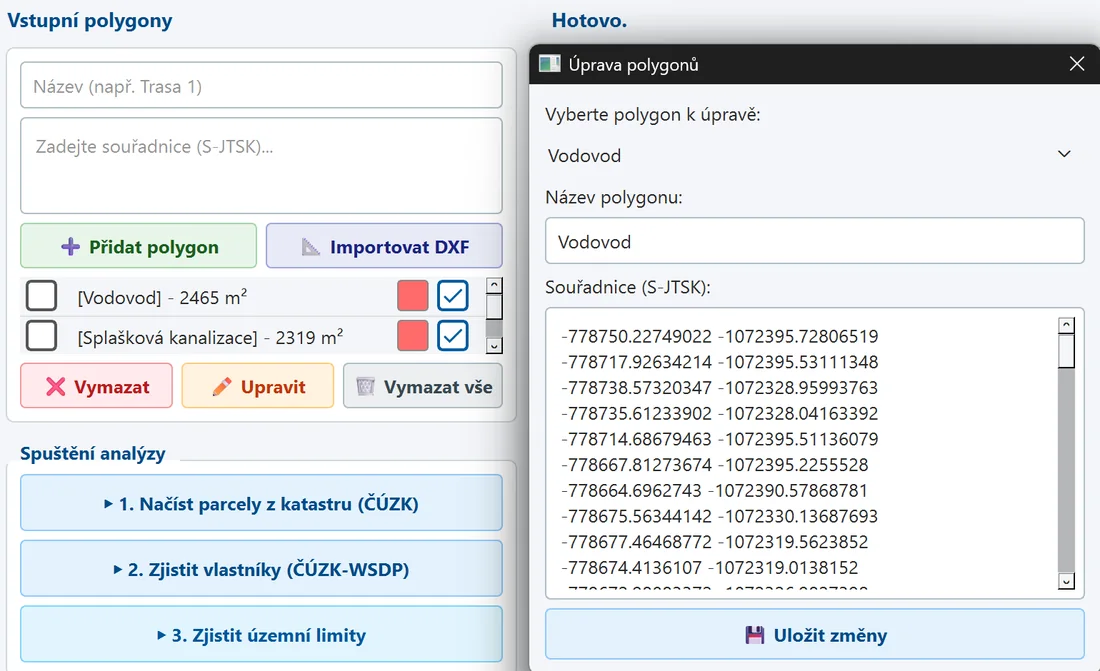1100x671 pixels.
Task: Open the Vodovod polygon selection dropdown
Action: (814, 155)
